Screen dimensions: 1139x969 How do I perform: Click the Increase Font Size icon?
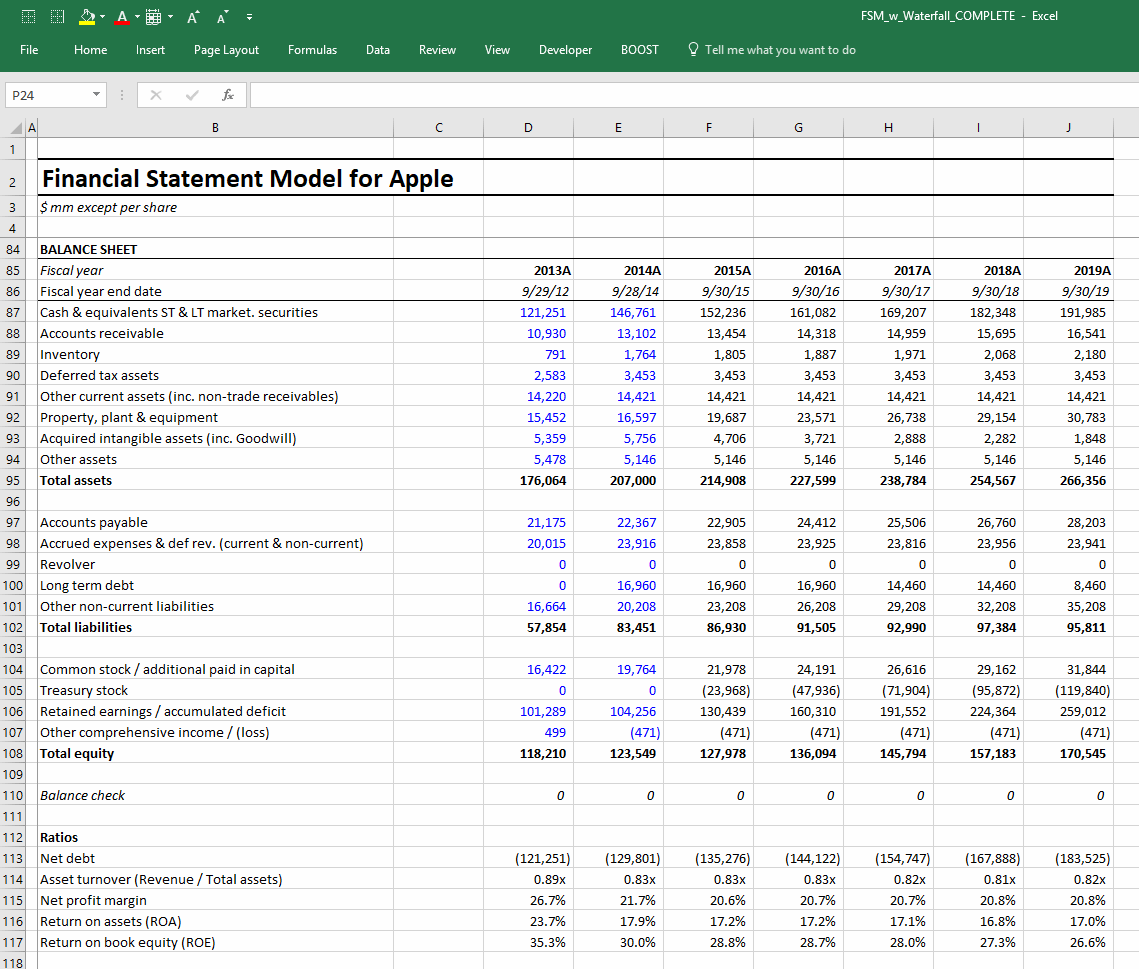pos(193,16)
